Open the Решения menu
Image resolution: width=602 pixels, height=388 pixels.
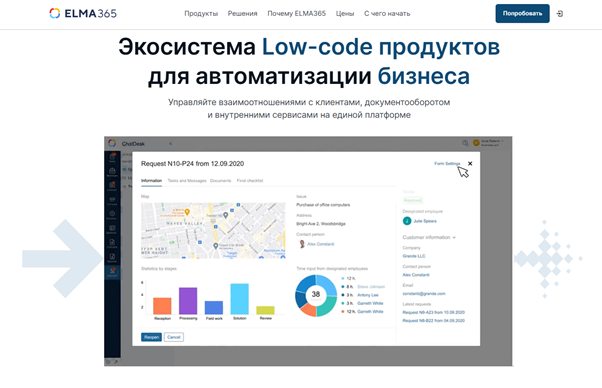[x=242, y=13]
